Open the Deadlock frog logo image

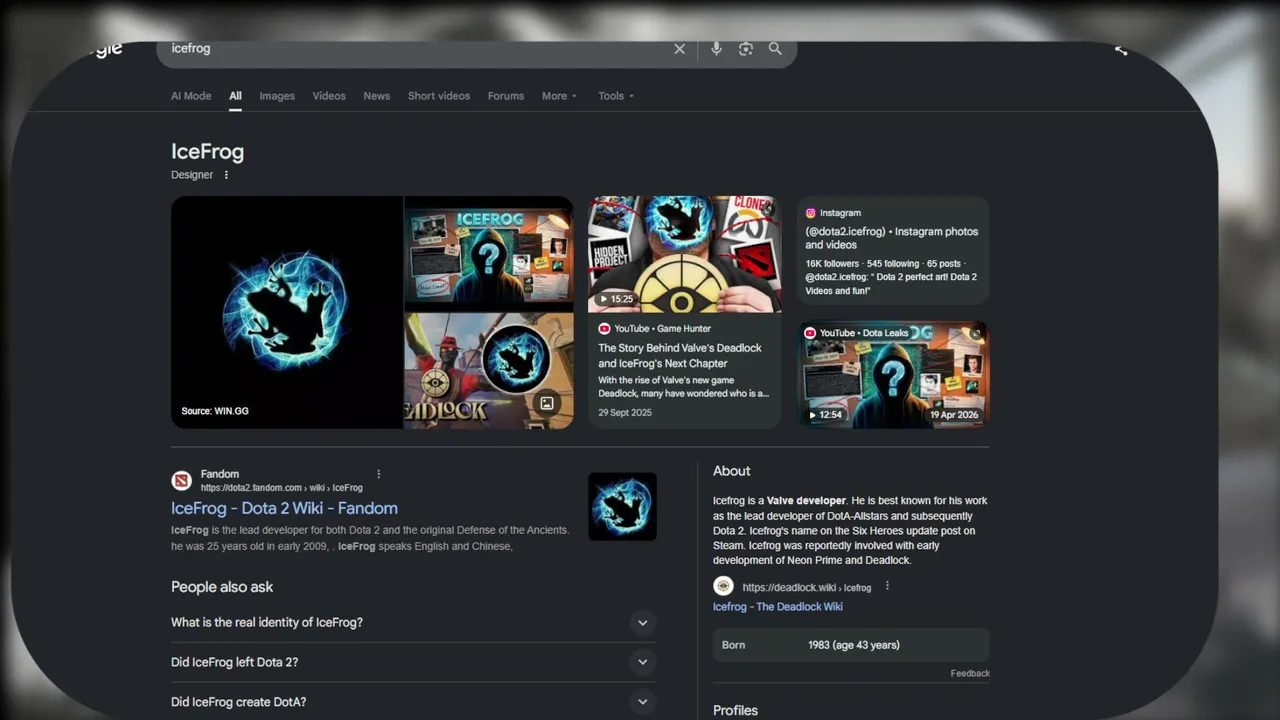489,371
